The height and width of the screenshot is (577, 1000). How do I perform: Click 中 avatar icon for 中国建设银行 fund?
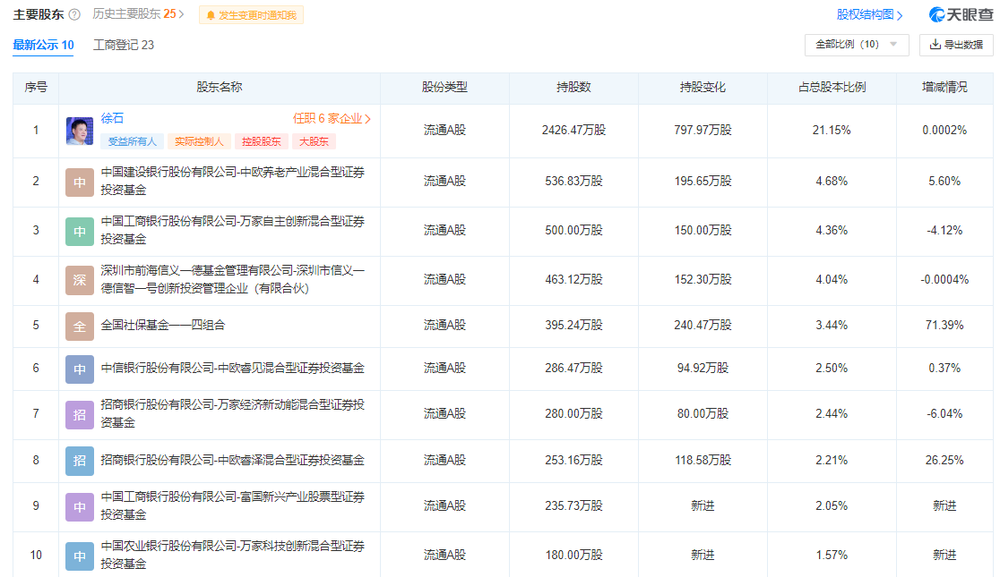pyautogui.click(x=80, y=182)
